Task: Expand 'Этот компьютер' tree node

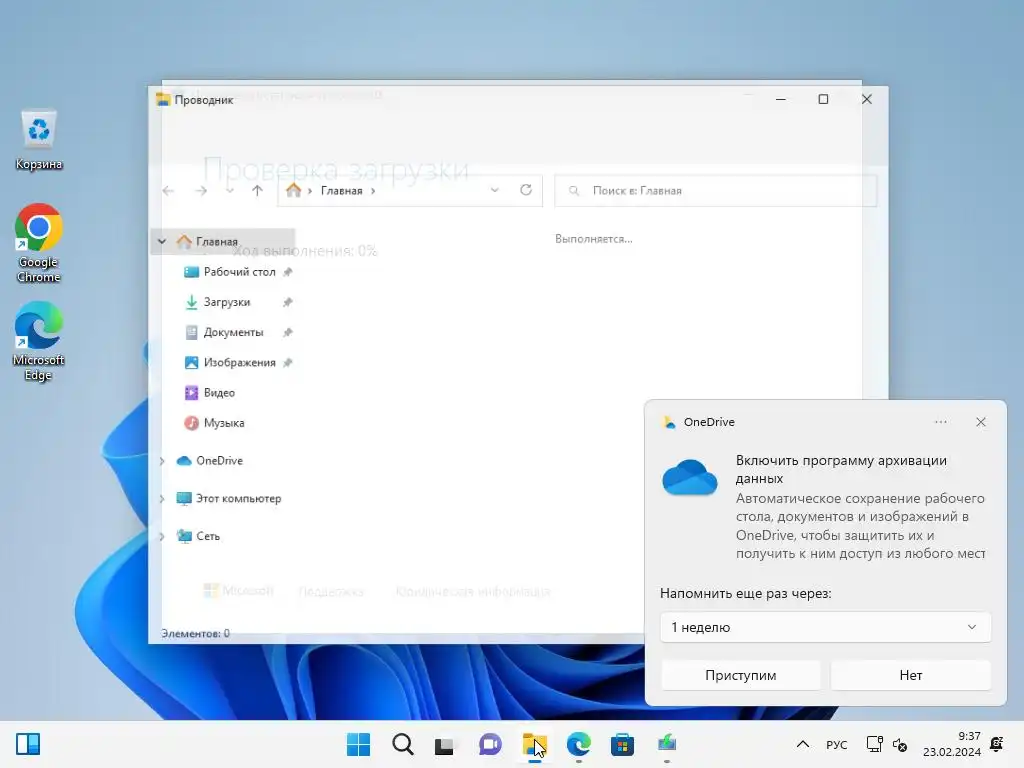Action: point(162,499)
